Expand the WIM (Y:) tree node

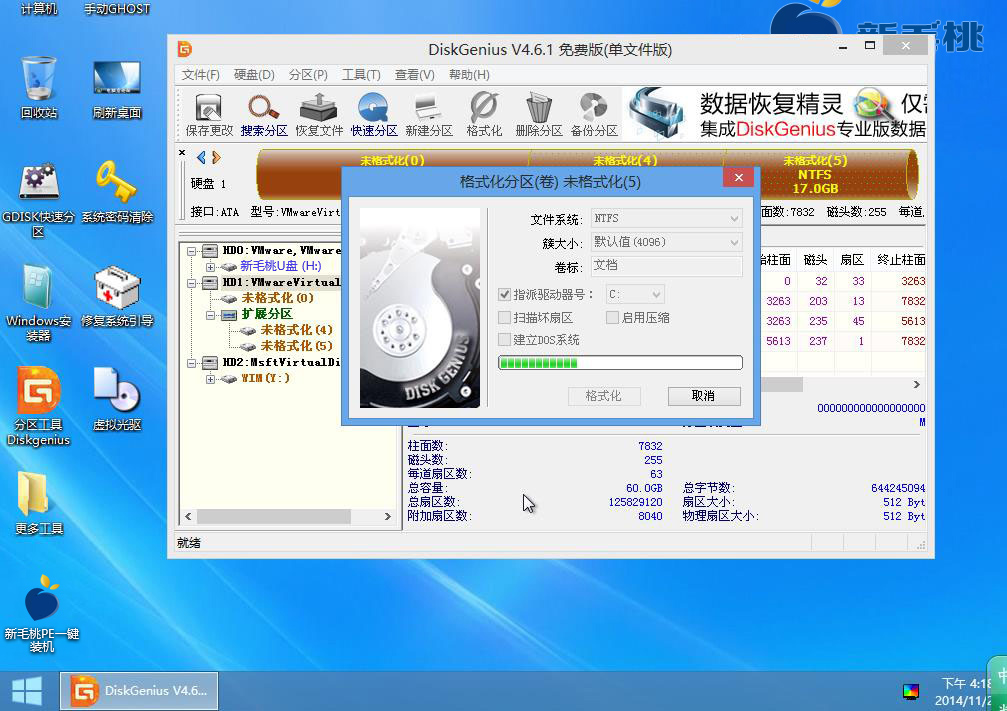[x=210, y=379]
